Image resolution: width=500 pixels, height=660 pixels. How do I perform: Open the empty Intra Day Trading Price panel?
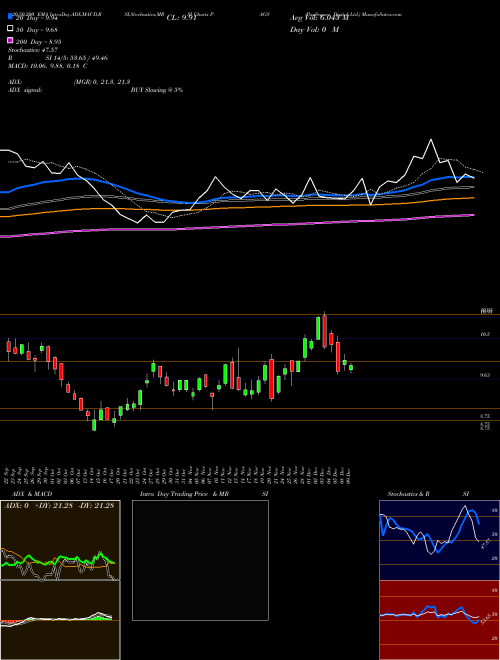pos(200,560)
